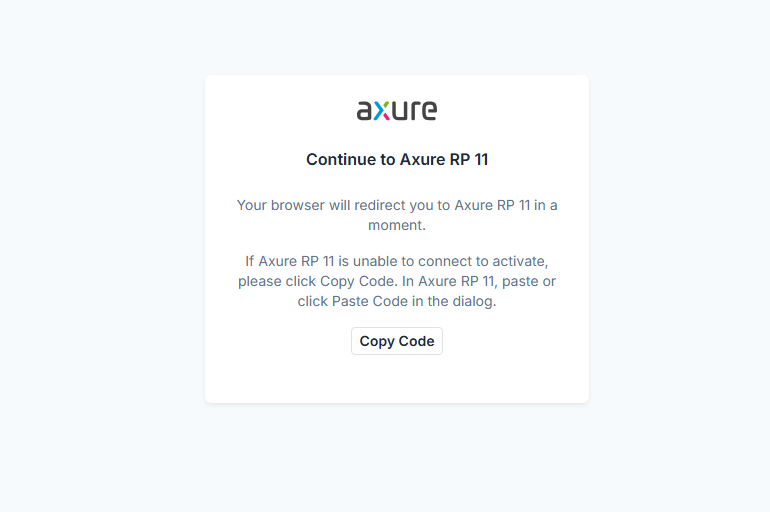Image resolution: width=770 pixels, height=512 pixels.
Task: Click the word "Axure" in the bold heading
Action: point(421,159)
